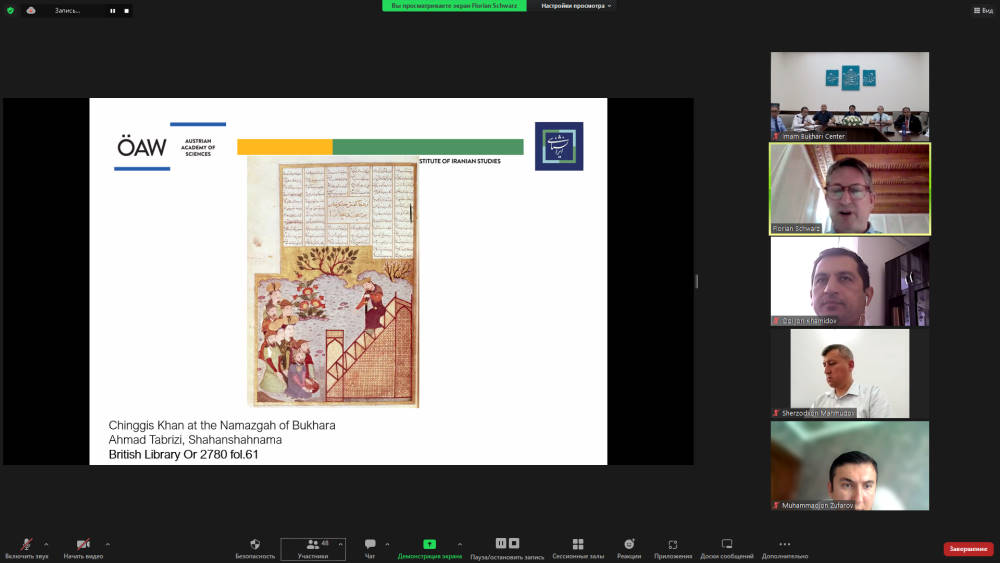Open Настройки просмотра view options dropdown
Image resolution: width=1000 pixels, height=563 pixels.
coord(576,6)
